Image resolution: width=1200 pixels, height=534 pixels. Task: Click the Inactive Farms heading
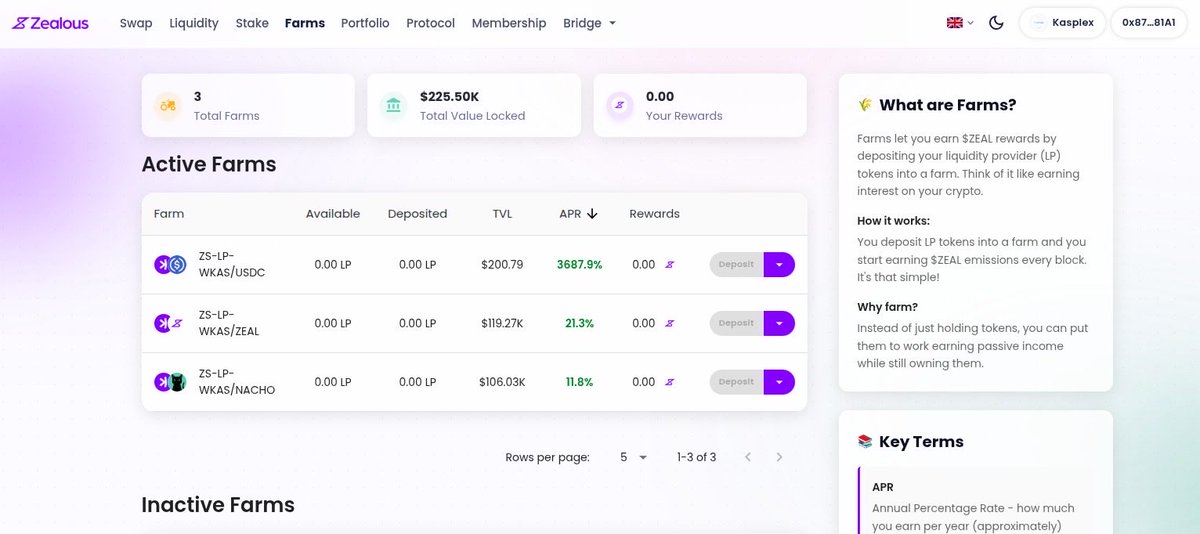click(x=218, y=505)
